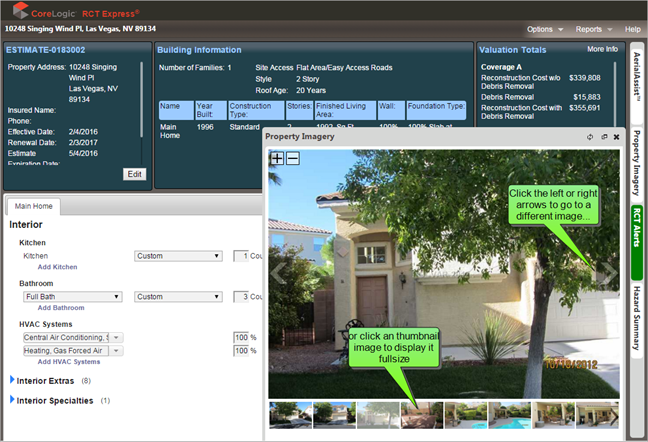
Task: Zoom in on the property image
Action: pyautogui.click(x=277, y=159)
